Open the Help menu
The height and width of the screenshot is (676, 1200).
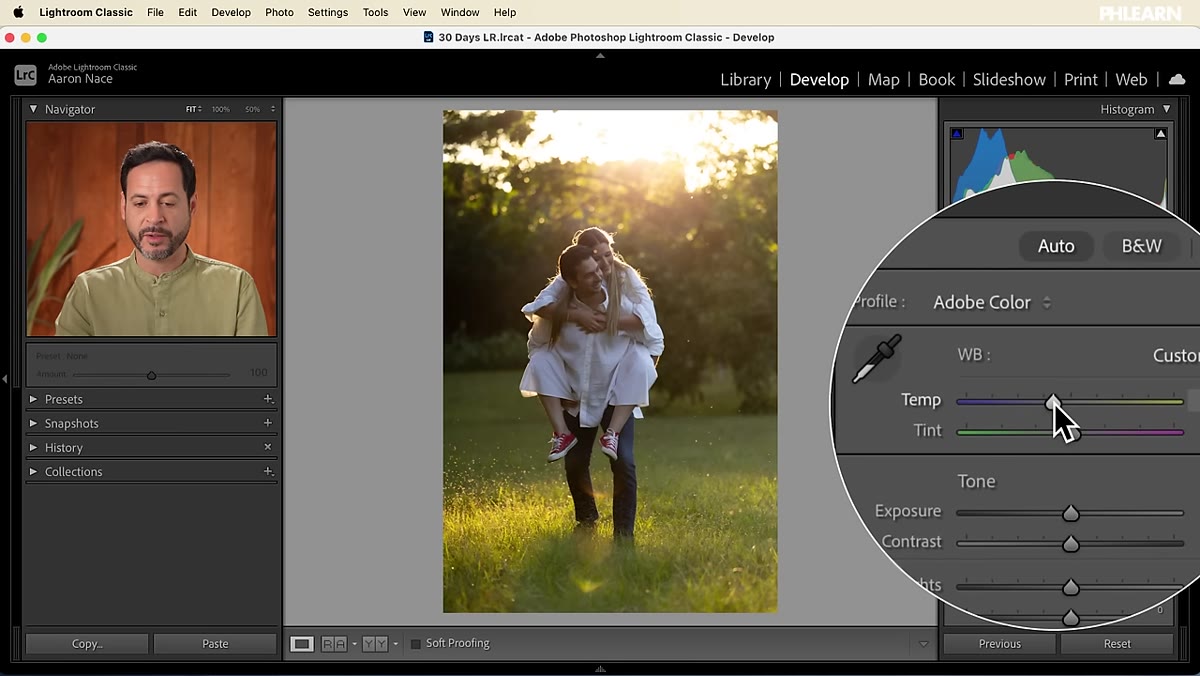pyautogui.click(x=505, y=12)
